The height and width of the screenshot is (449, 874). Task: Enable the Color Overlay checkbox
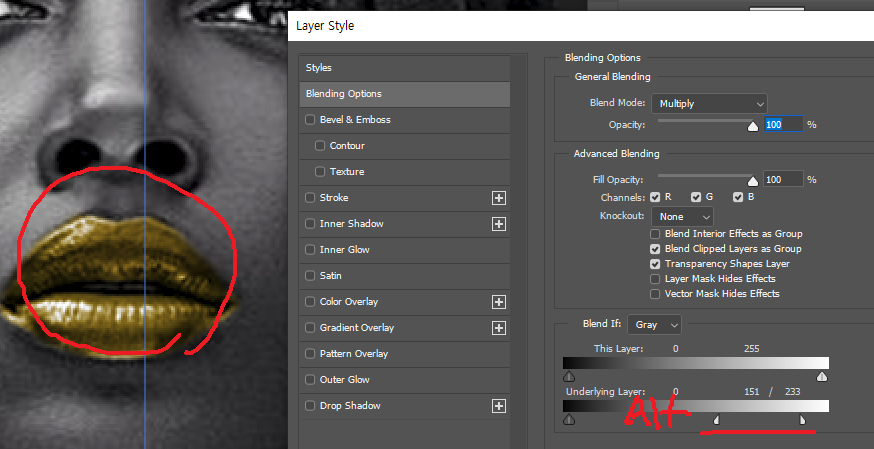[310, 302]
